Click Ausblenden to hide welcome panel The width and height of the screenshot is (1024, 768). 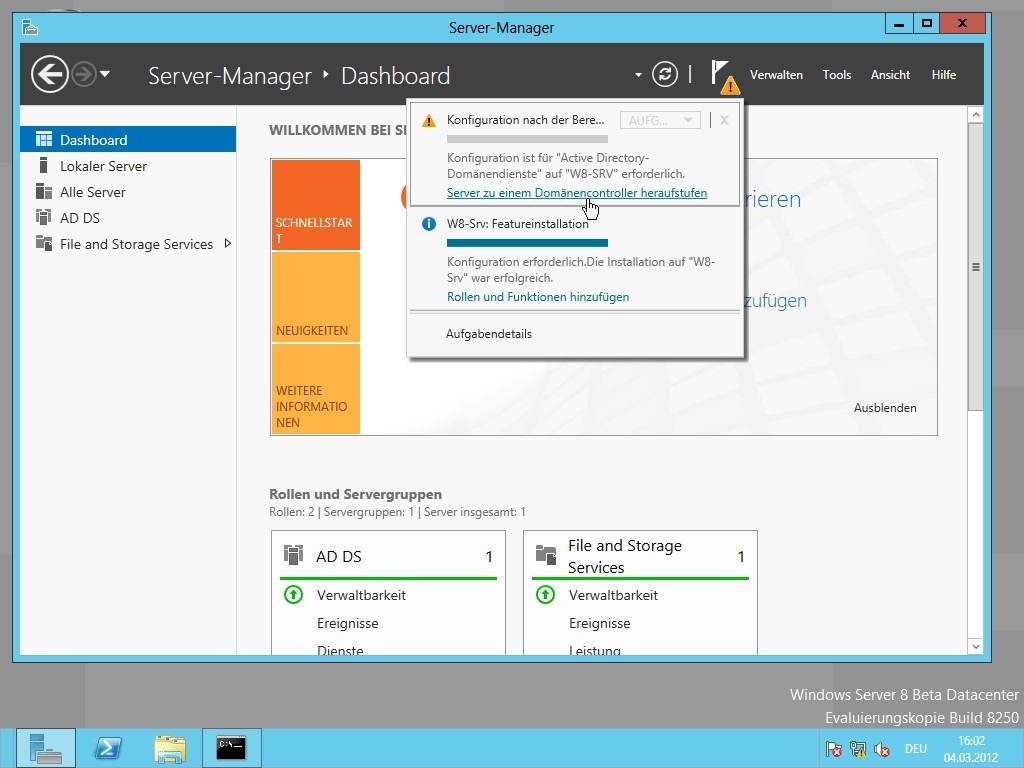coord(885,408)
